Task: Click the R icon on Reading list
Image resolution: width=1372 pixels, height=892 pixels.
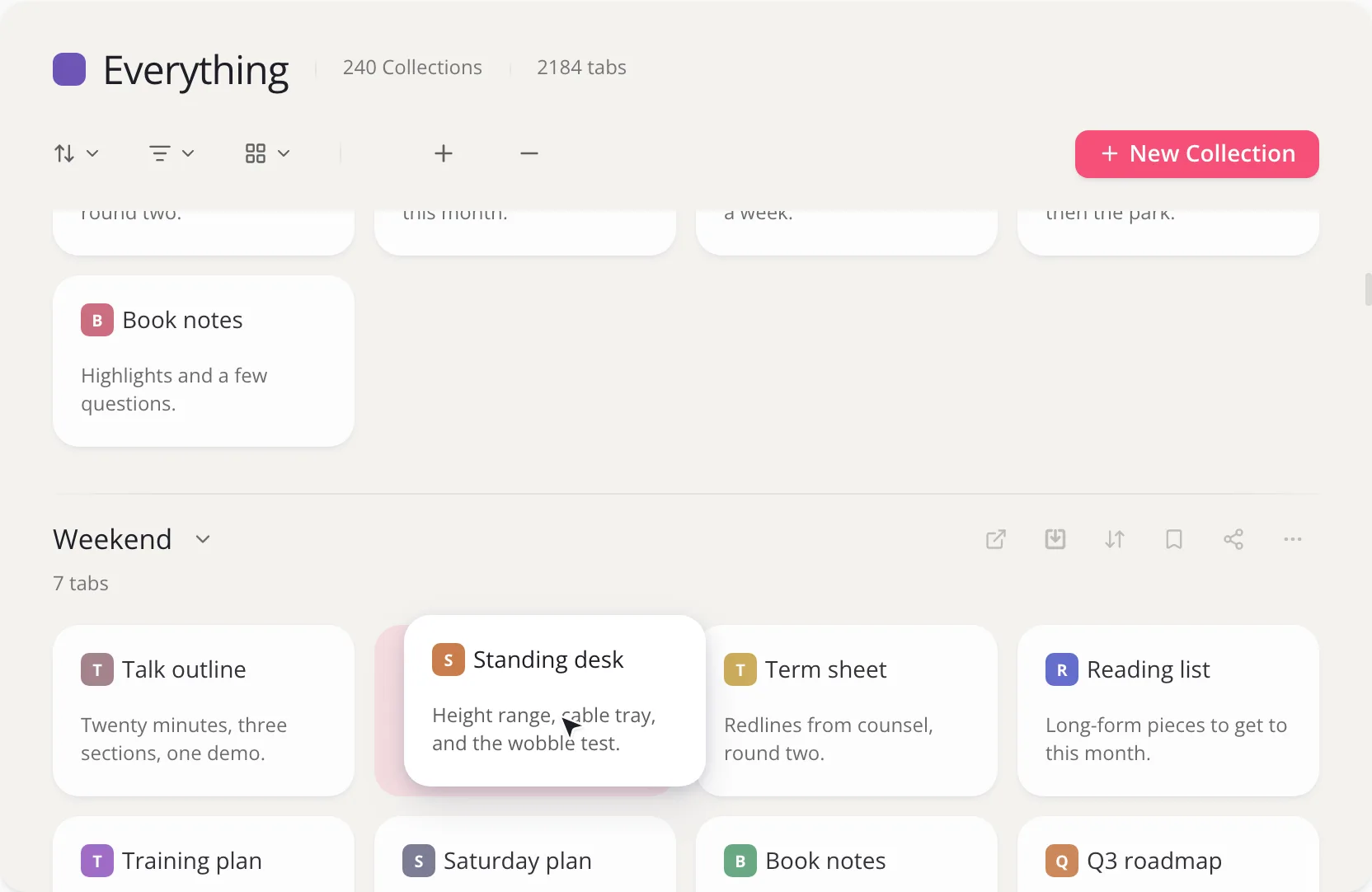Action: (x=1062, y=669)
